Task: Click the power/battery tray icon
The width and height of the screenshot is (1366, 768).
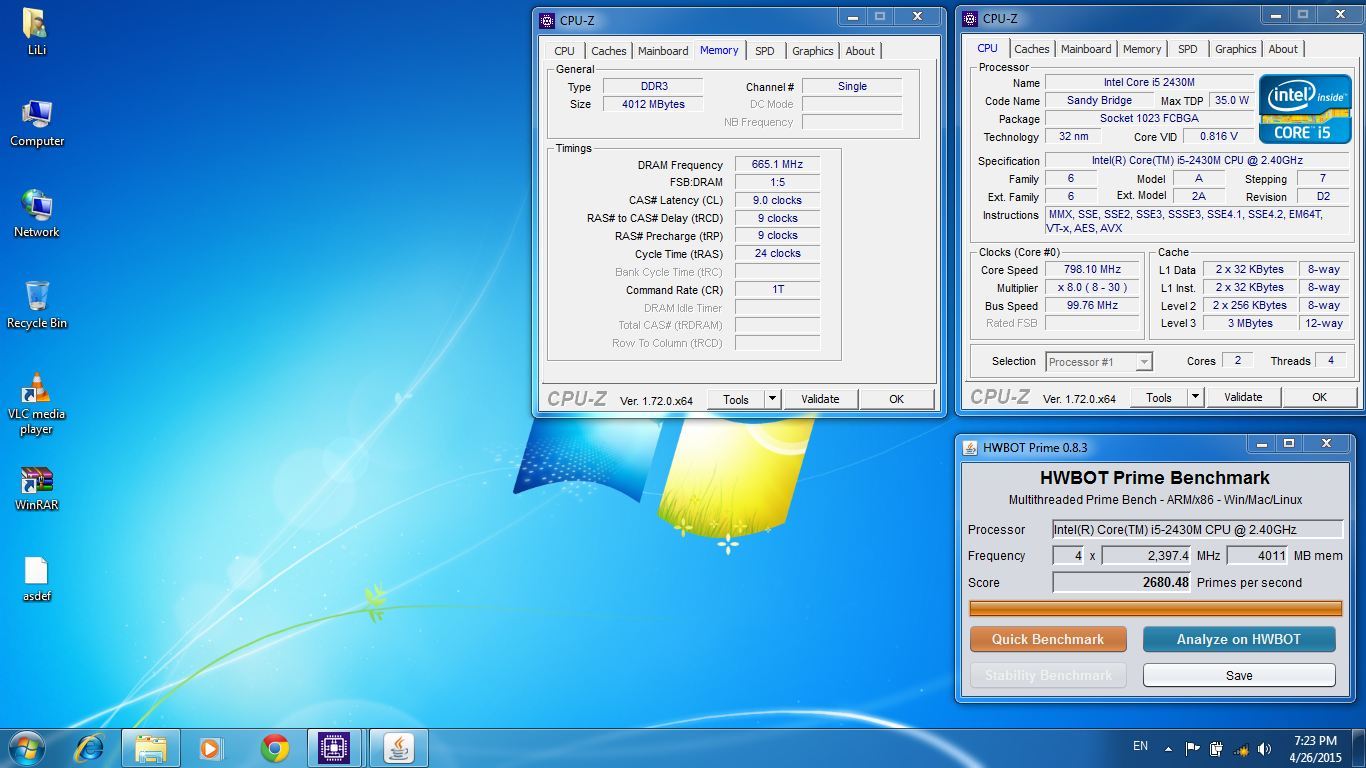Action: point(1217,748)
